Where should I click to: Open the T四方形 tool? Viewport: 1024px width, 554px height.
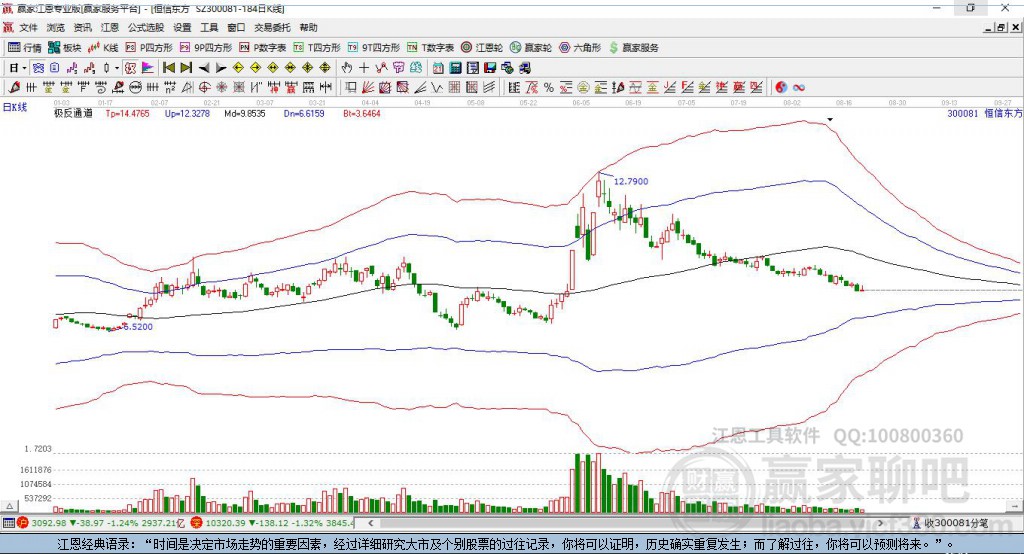pos(317,48)
